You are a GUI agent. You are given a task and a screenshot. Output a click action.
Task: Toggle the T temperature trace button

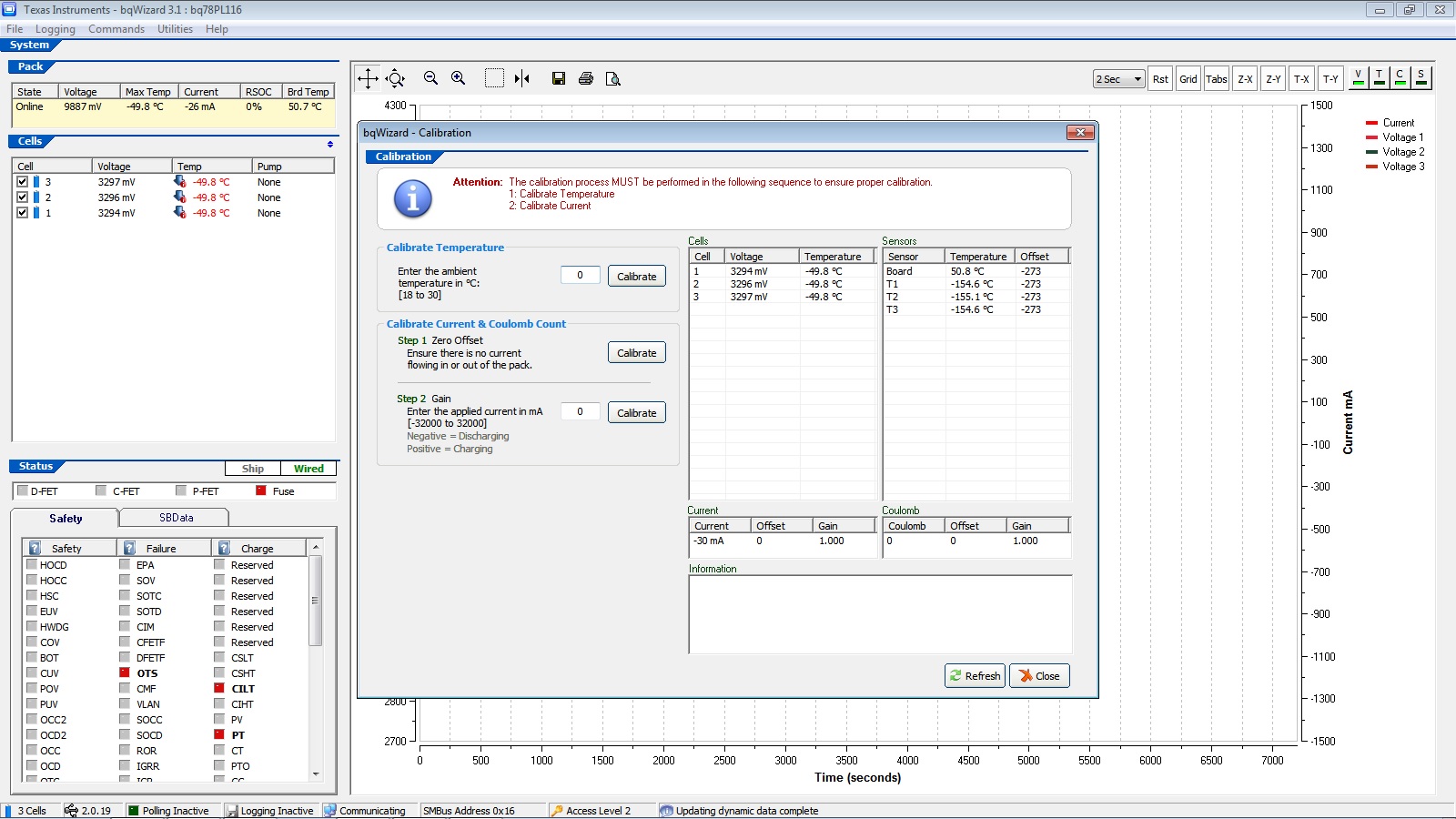(1379, 77)
